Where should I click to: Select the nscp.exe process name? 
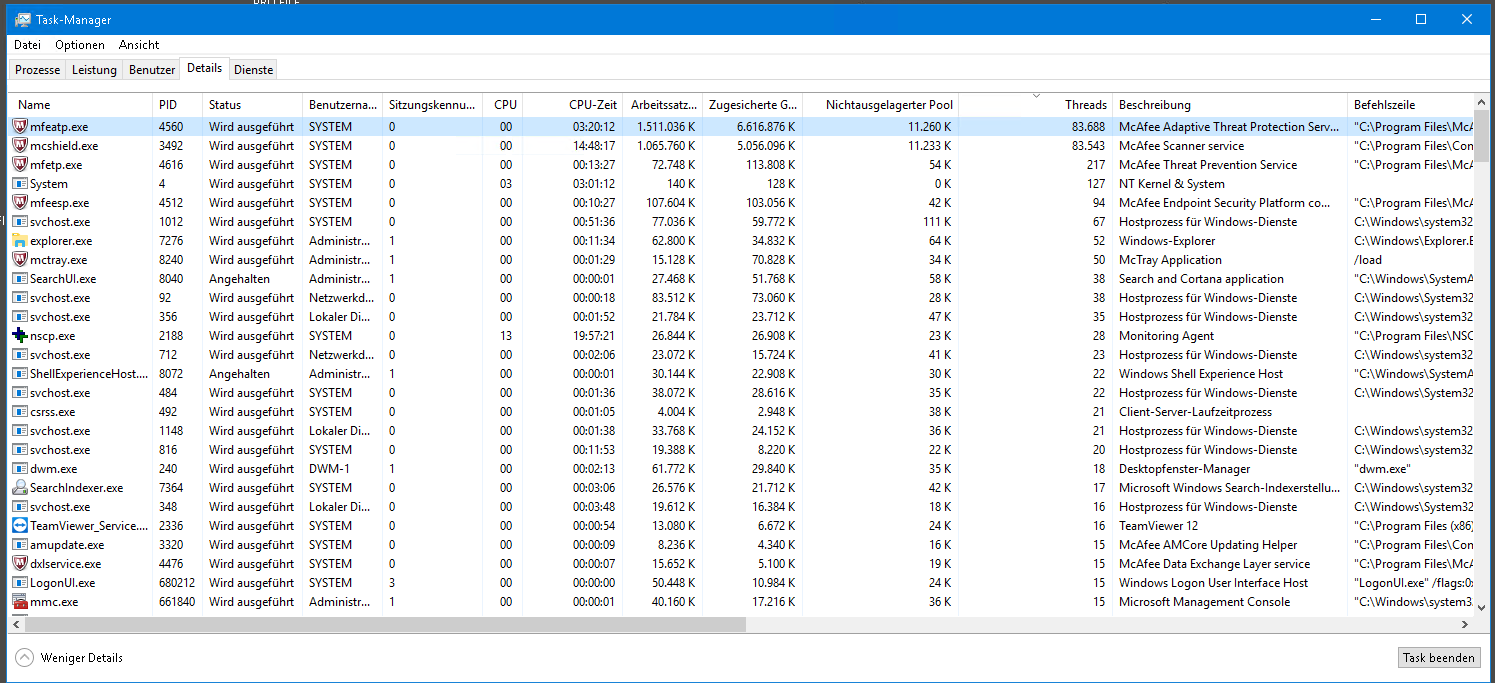pyautogui.click(x=52, y=336)
